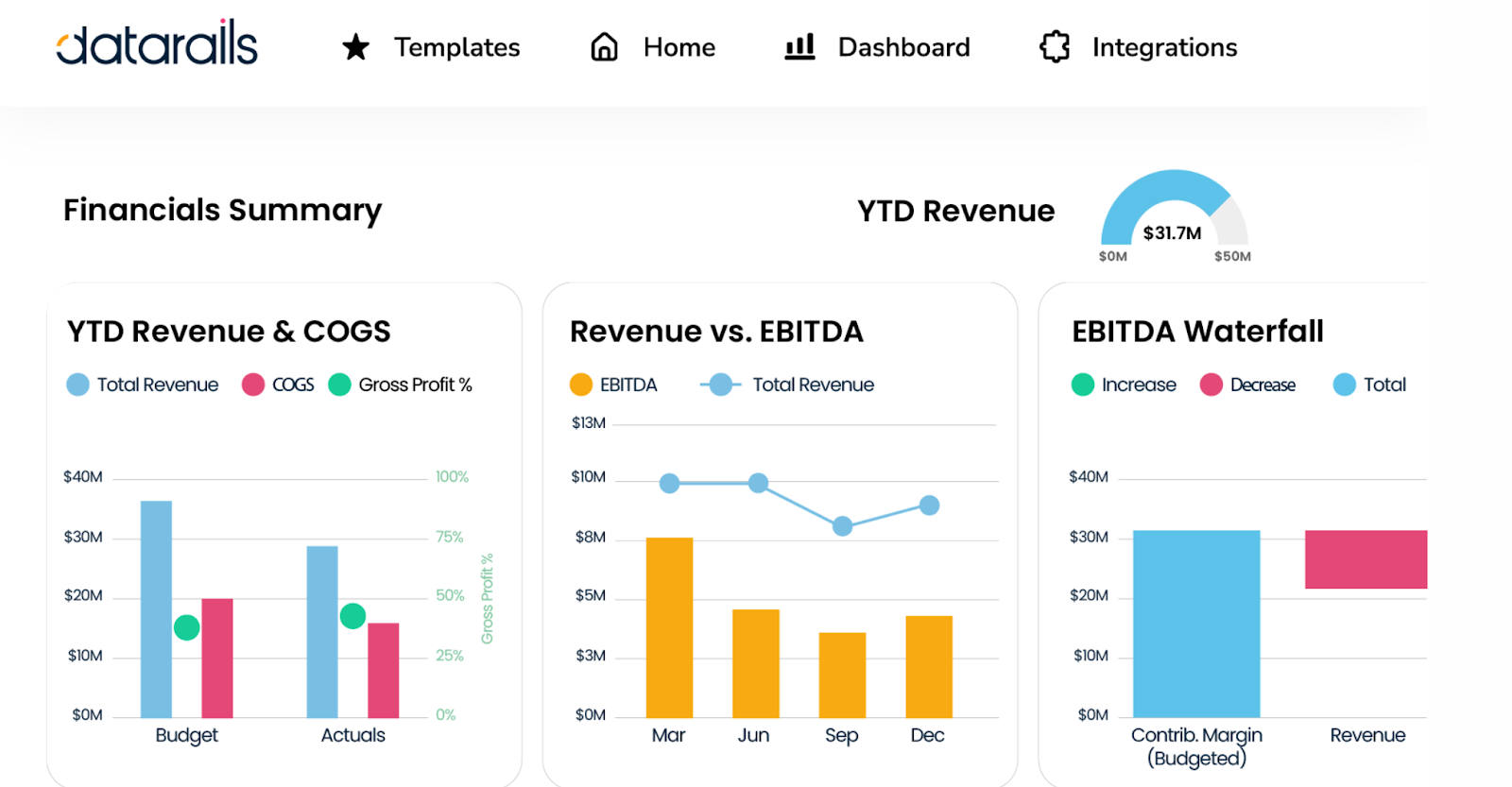Click the $13M axis label
Image resolution: width=1512 pixels, height=787 pixels.
tap(589, 423)
